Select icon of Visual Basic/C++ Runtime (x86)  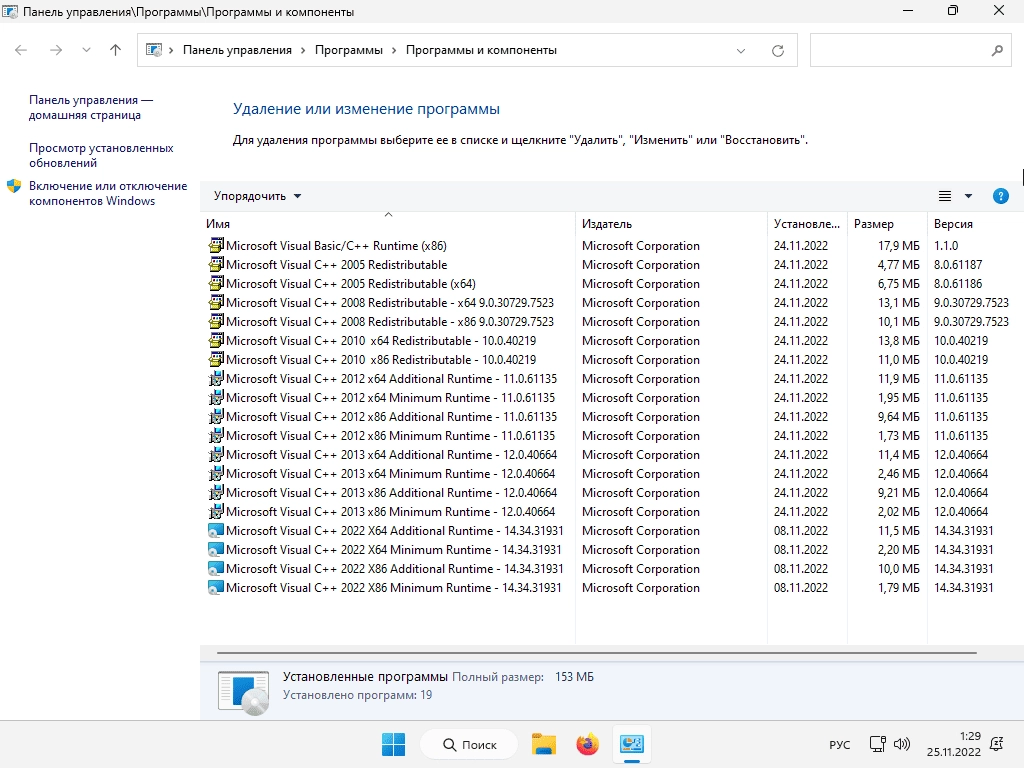216,246
